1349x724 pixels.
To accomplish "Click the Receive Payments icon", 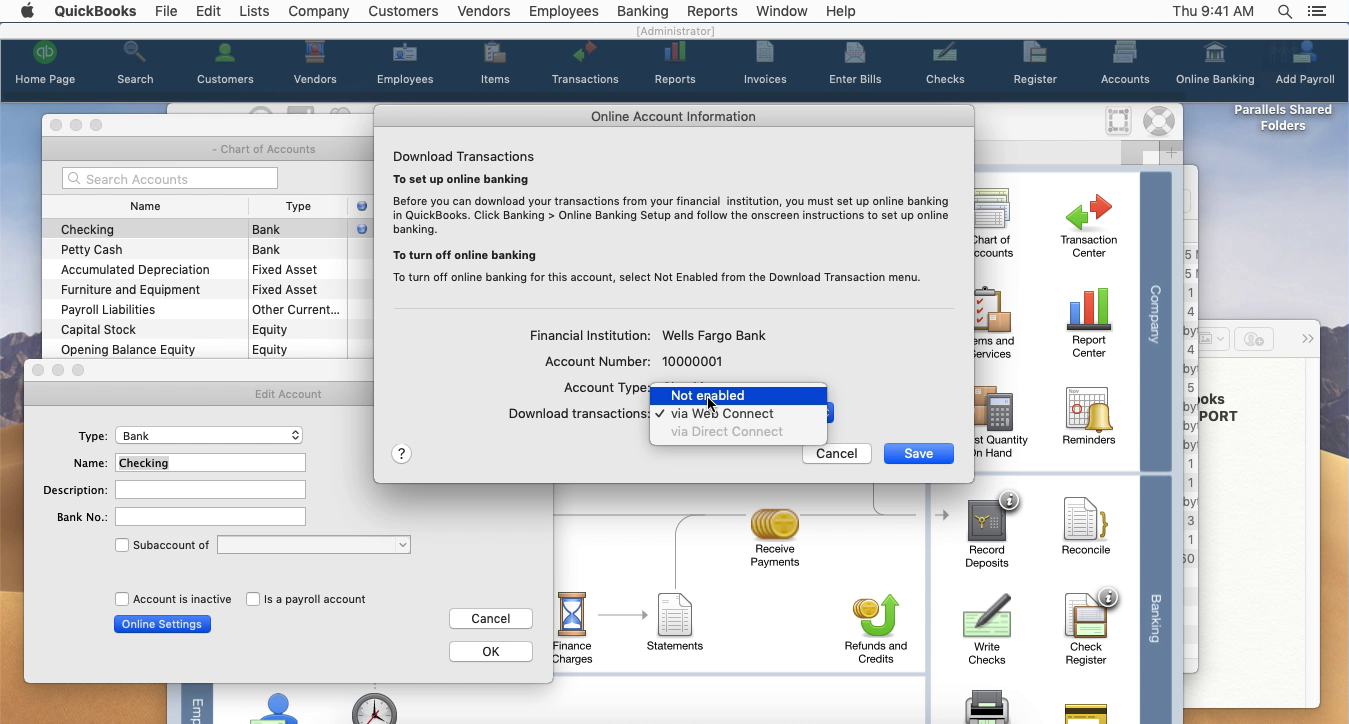I will [775, 538].
